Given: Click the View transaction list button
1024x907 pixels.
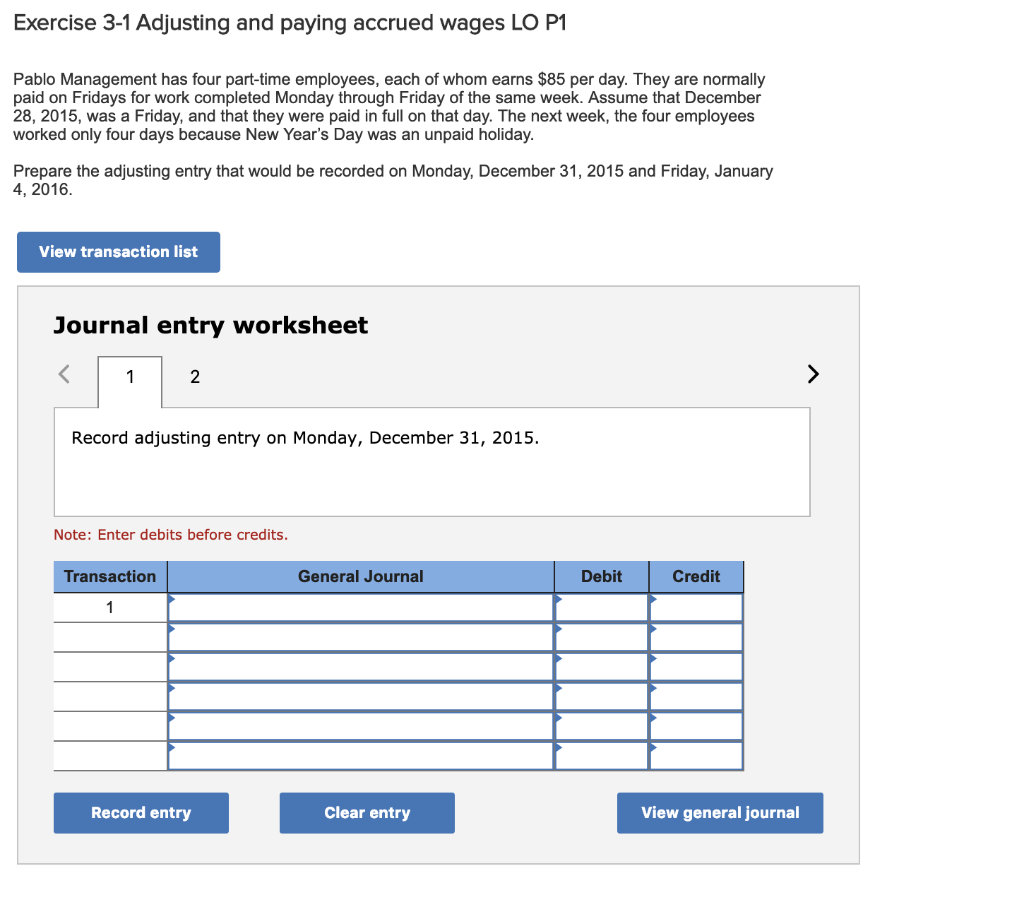Looking at the screenshot, I should tap(118, 252).
